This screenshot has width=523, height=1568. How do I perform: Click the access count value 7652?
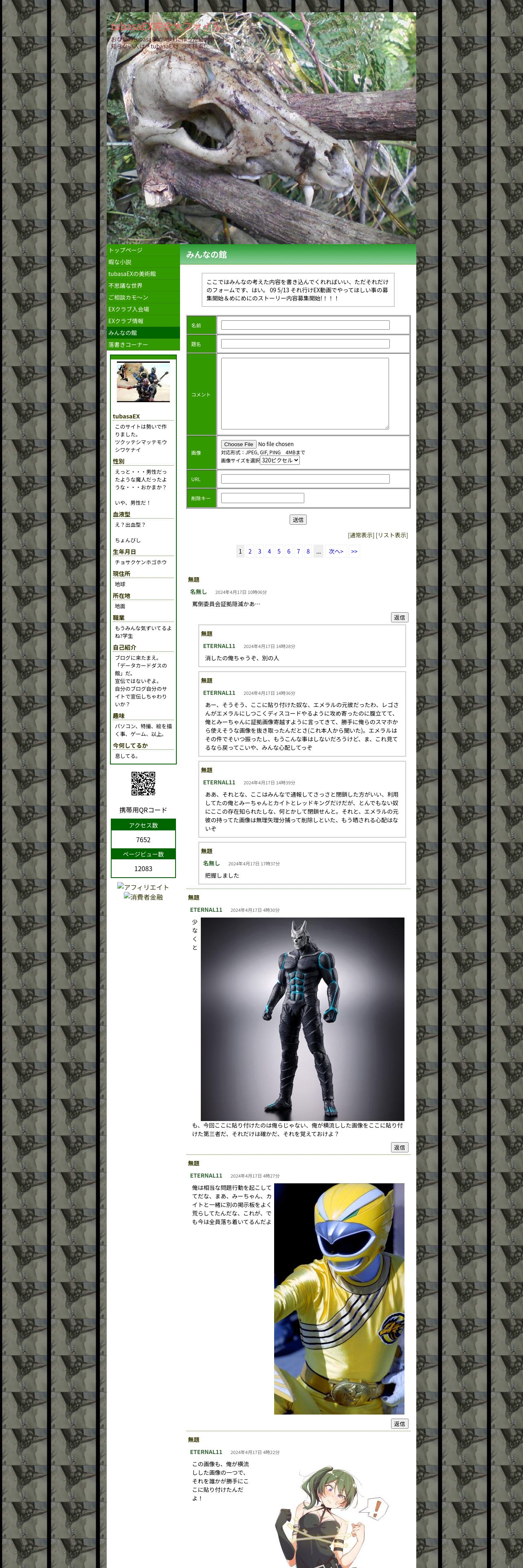(x=143, y=840)
